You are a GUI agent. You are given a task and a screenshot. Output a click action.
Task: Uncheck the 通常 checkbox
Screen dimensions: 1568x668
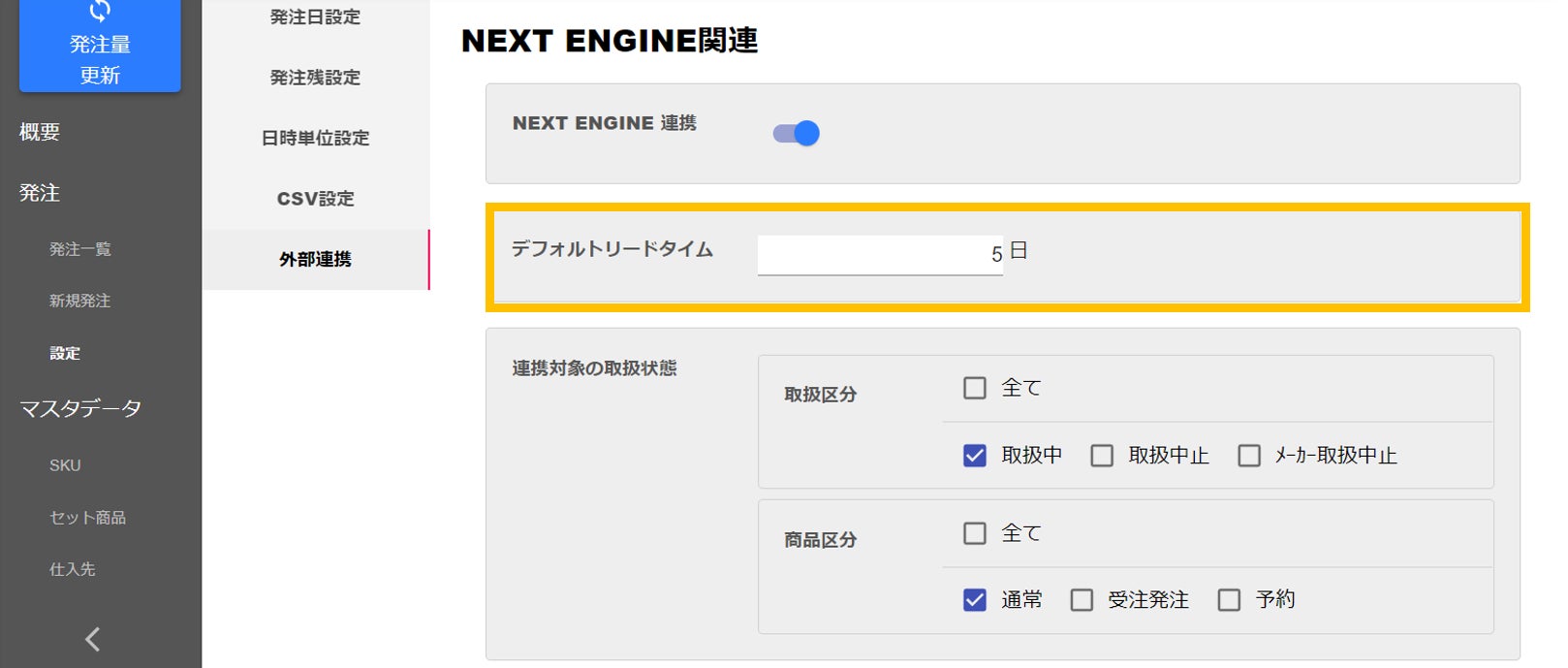point(975,600)
